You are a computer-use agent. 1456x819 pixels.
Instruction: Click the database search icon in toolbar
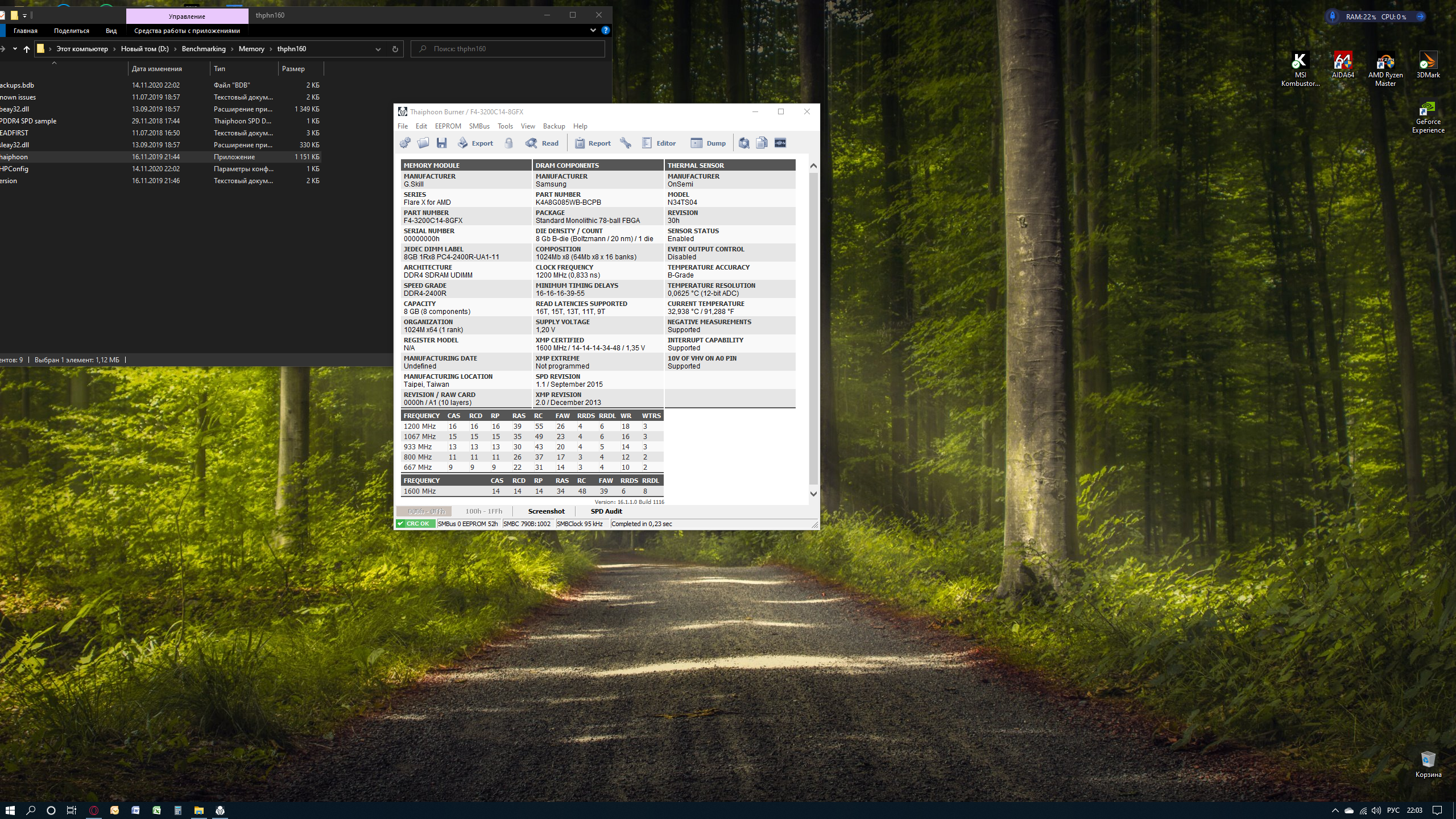[744, 143]
